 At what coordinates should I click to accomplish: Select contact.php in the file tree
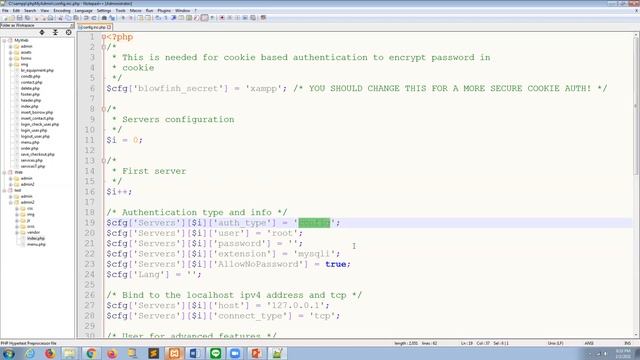pos(31,82)
